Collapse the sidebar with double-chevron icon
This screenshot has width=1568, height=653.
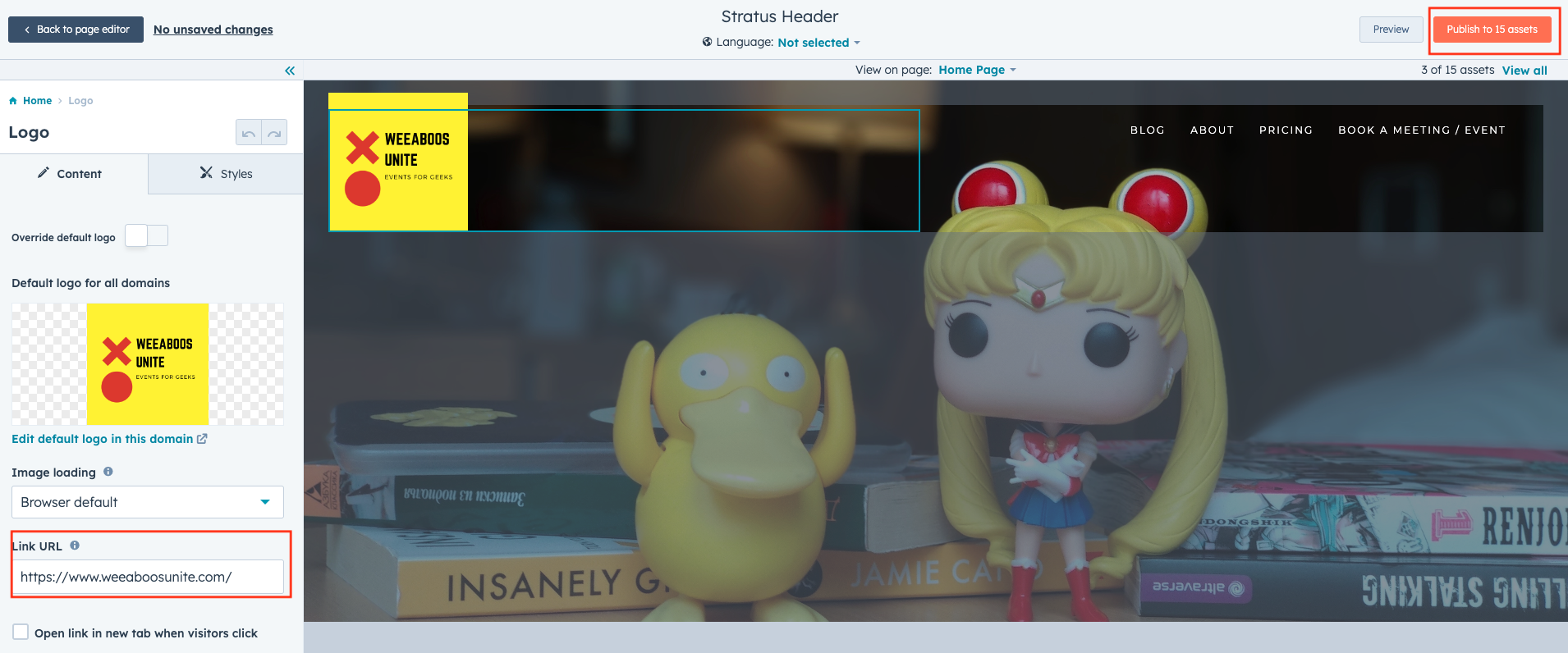pyautogui.click(x=290, y=71)
